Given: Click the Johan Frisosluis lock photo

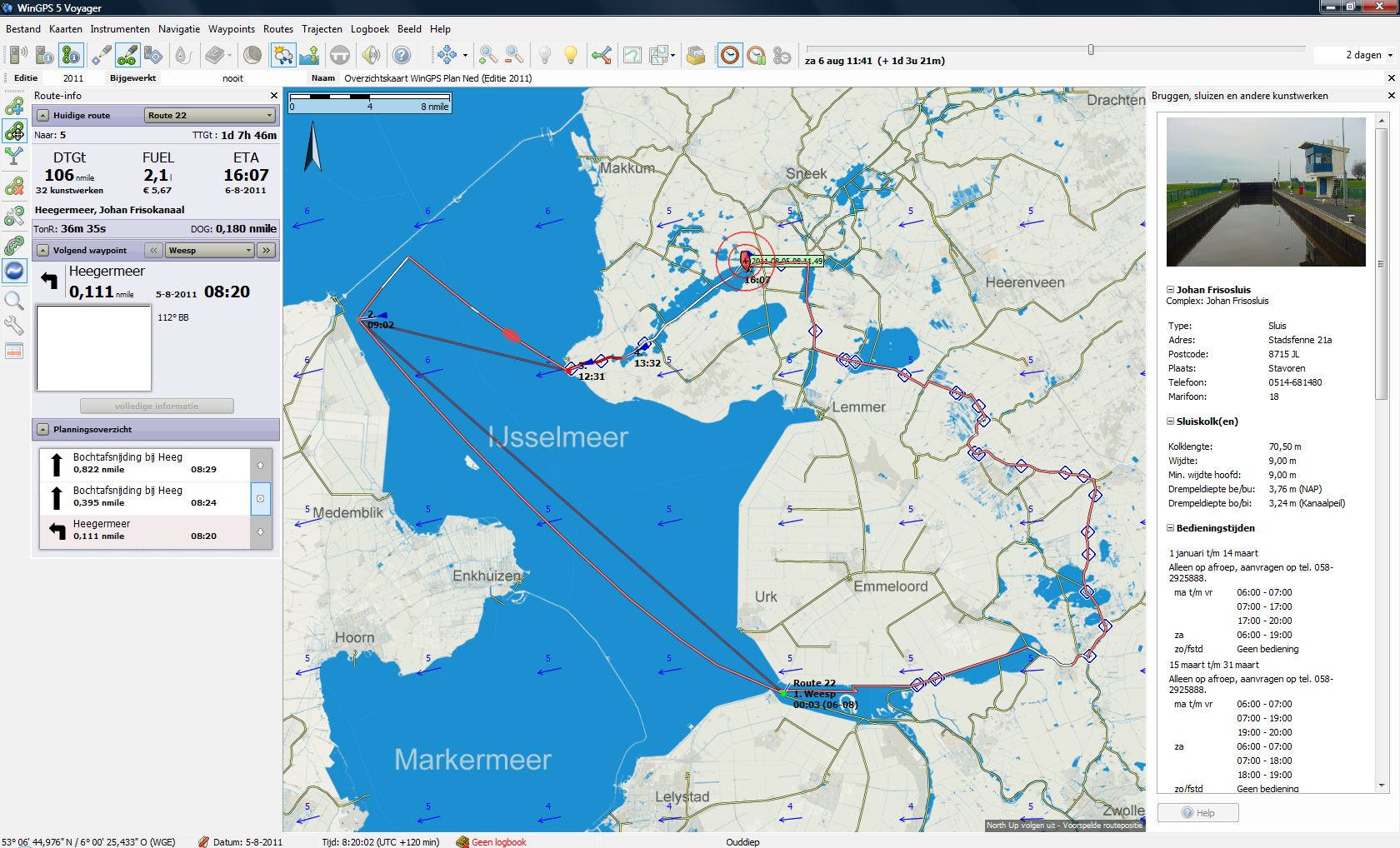Looking at the screenshot, I should tap(1265, 192).
